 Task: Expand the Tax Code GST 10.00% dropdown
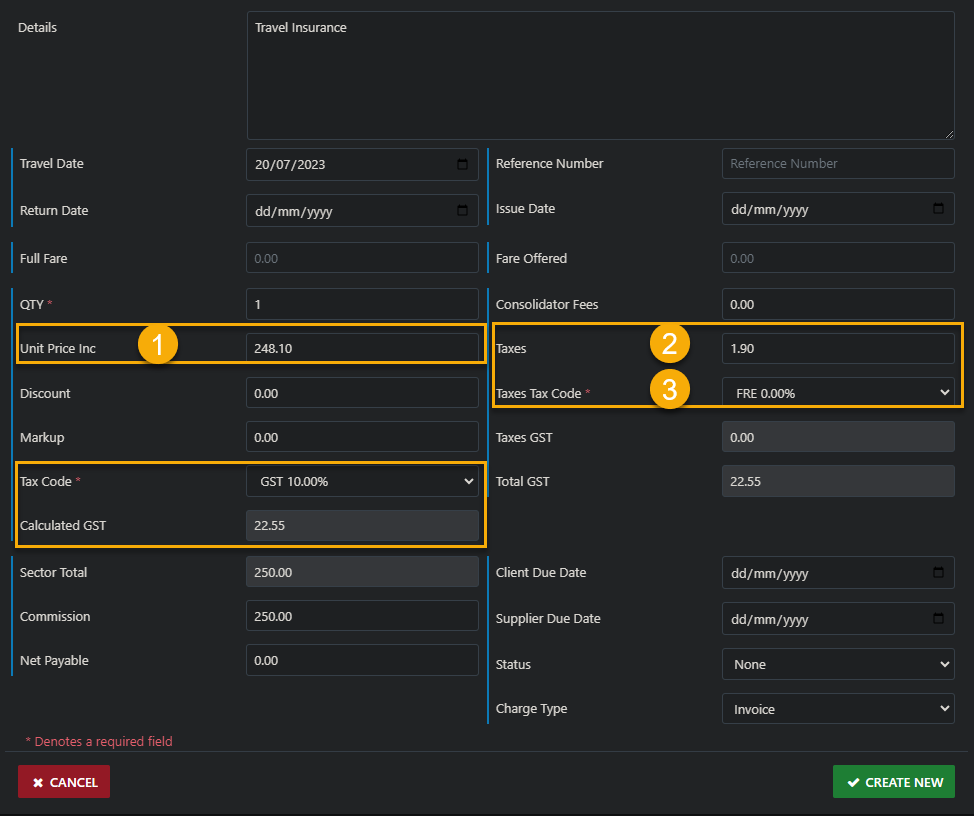pyautogui.click(x=362, y=481)
